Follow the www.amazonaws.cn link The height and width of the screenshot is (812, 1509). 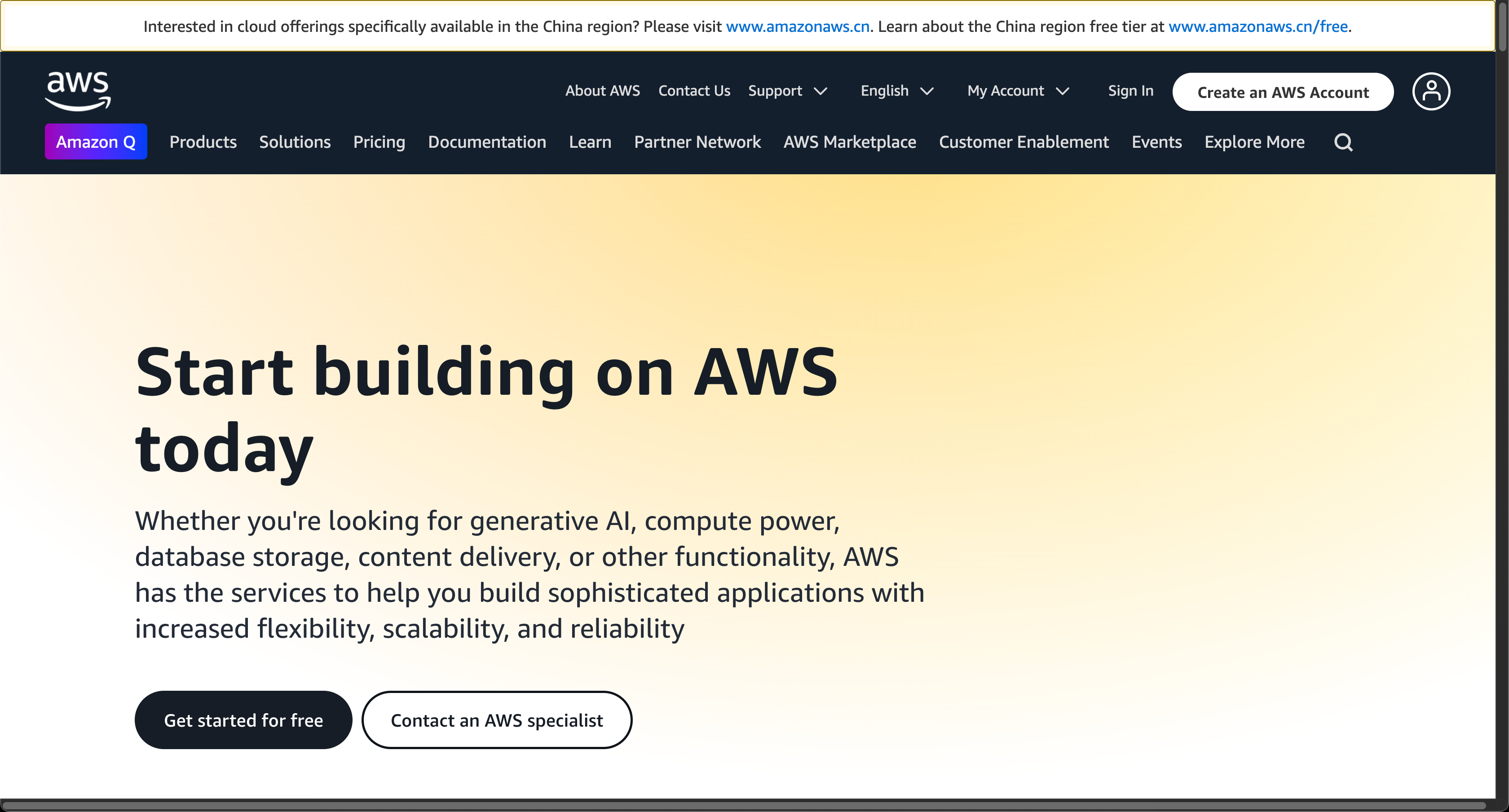(797, 27)
